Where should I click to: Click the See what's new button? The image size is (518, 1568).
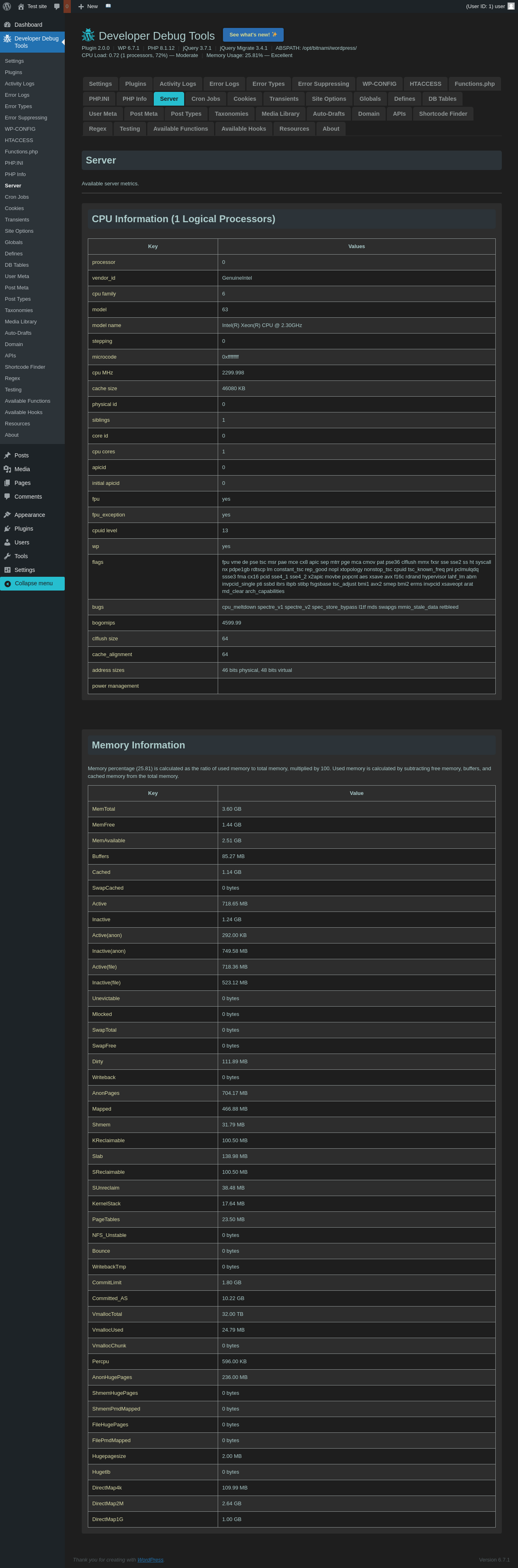(253, 35)
